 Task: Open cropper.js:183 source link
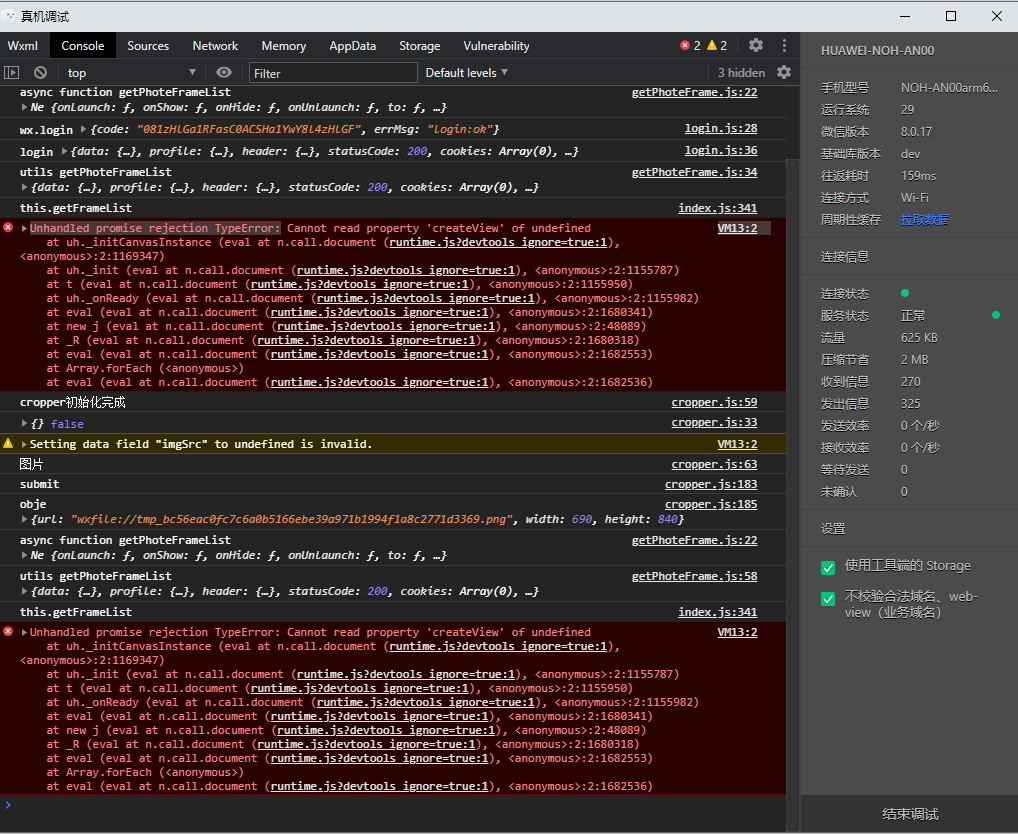711,484
